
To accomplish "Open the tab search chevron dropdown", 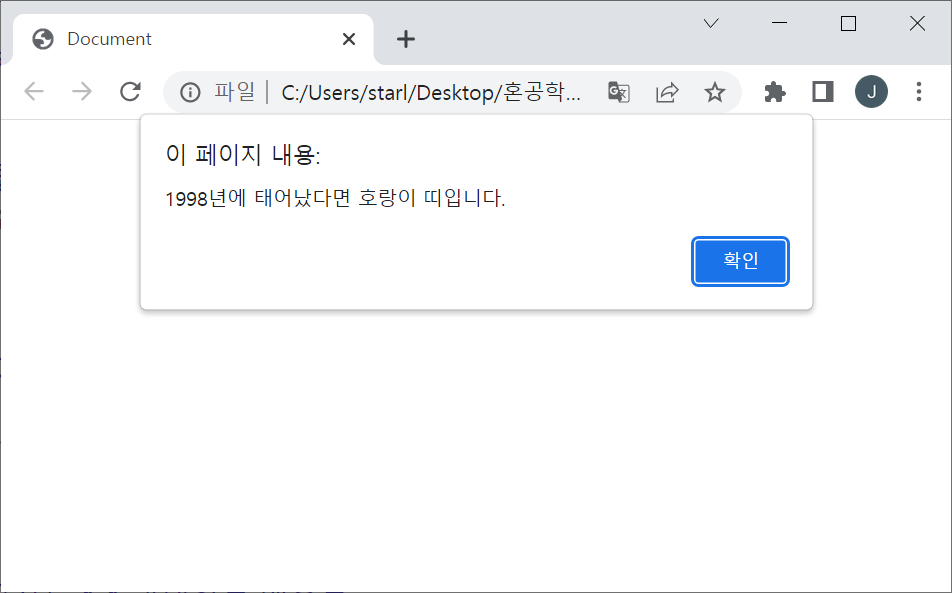I will [x=711, y=23].
